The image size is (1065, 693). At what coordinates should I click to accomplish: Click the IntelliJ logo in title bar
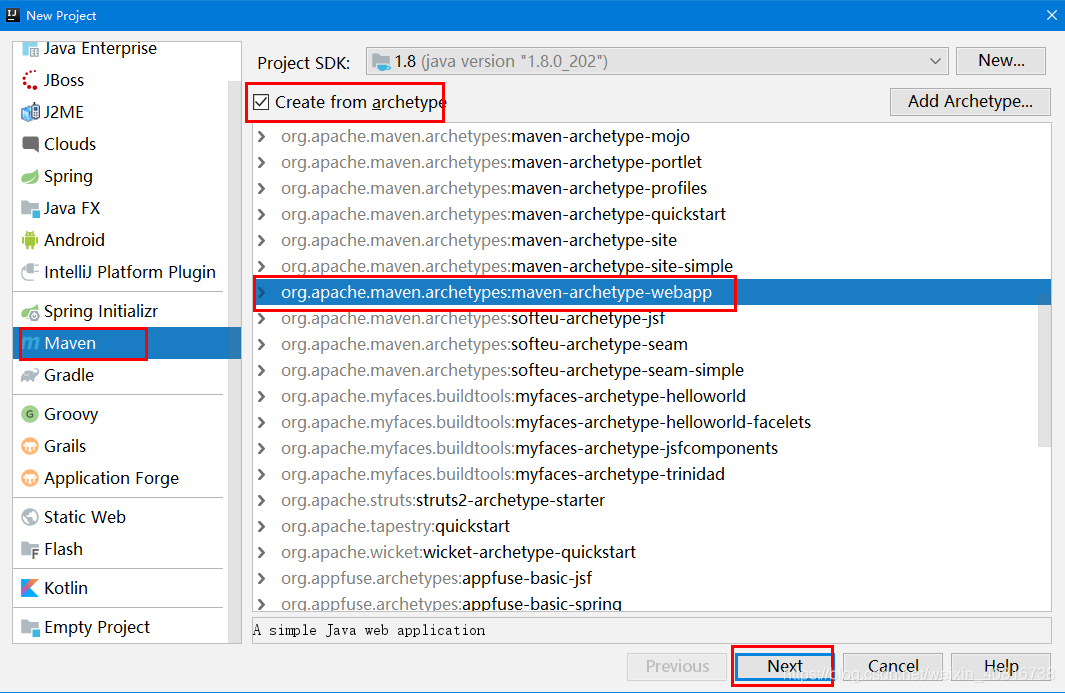(12, 15)
